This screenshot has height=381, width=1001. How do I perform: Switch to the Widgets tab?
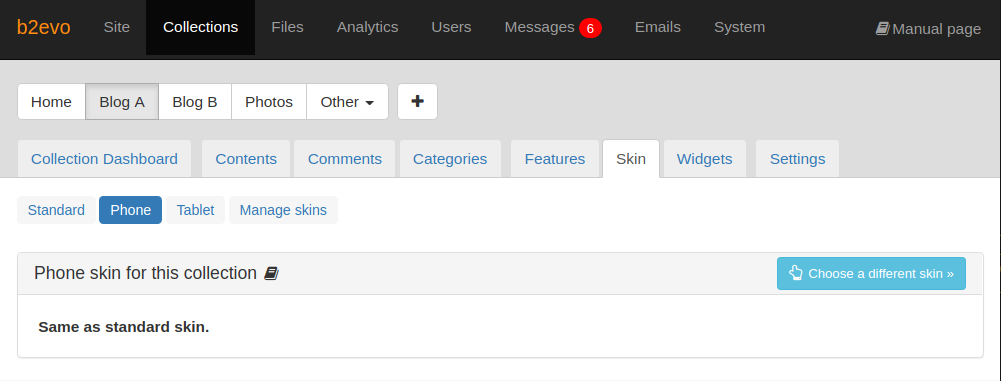[705, 159]
